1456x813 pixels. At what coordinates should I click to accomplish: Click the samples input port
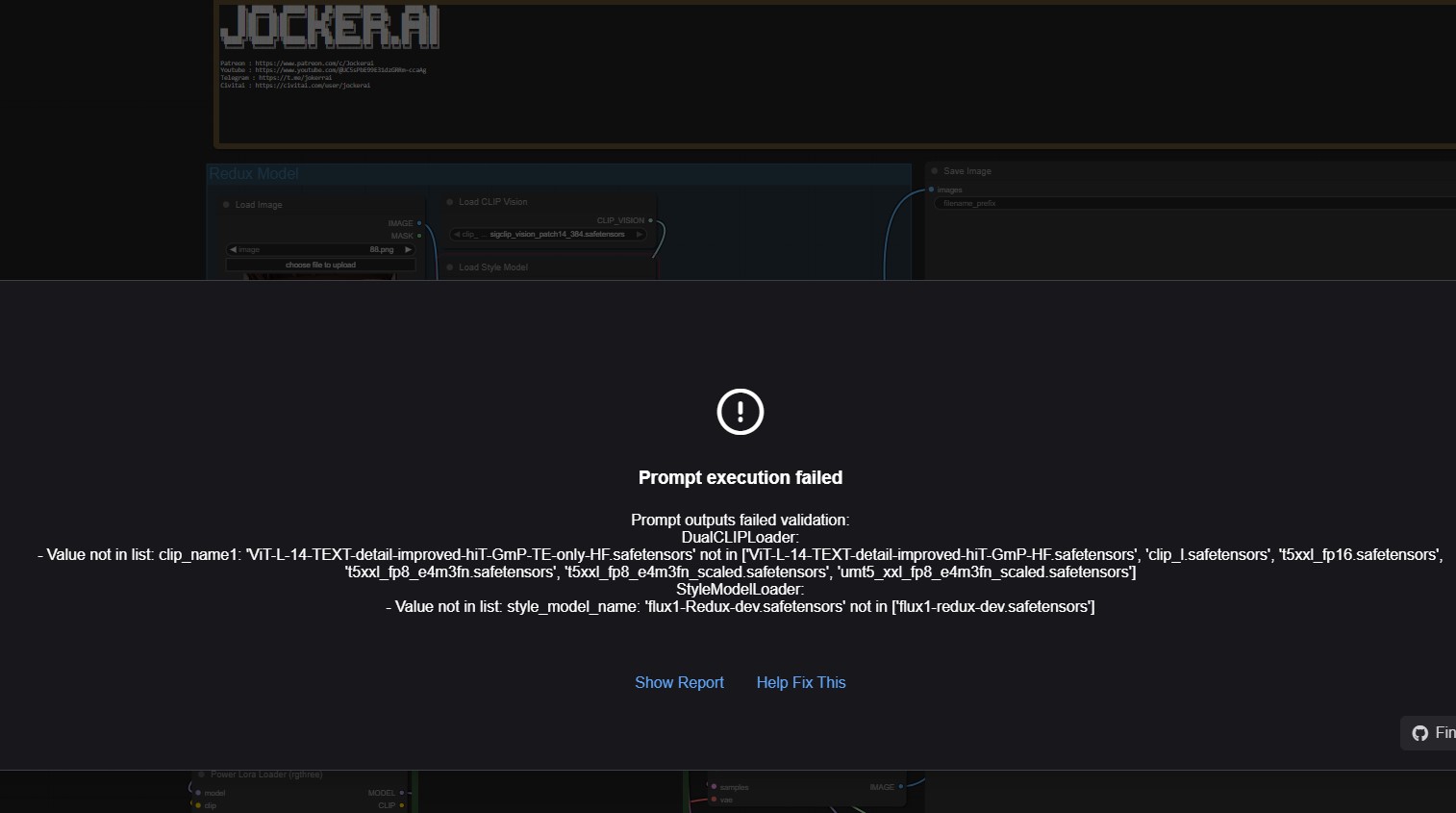(x=714, y=787)
